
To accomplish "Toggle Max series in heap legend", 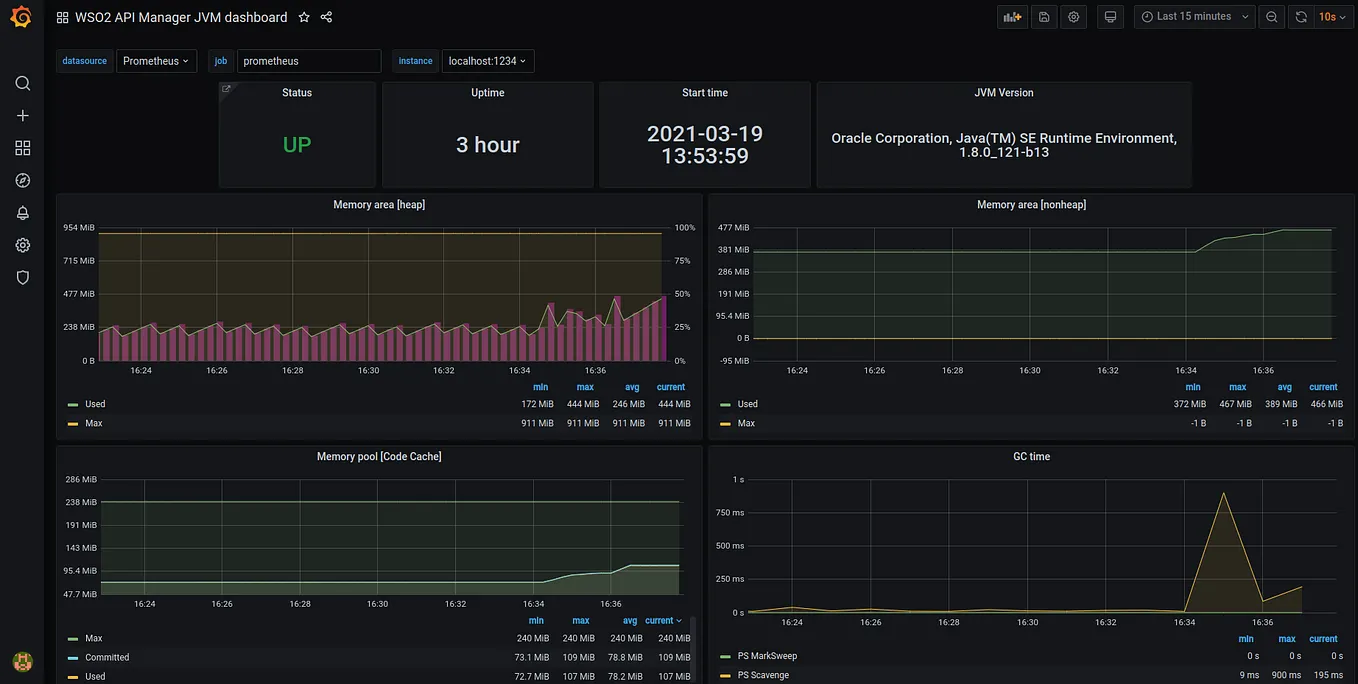I will 94,423.
